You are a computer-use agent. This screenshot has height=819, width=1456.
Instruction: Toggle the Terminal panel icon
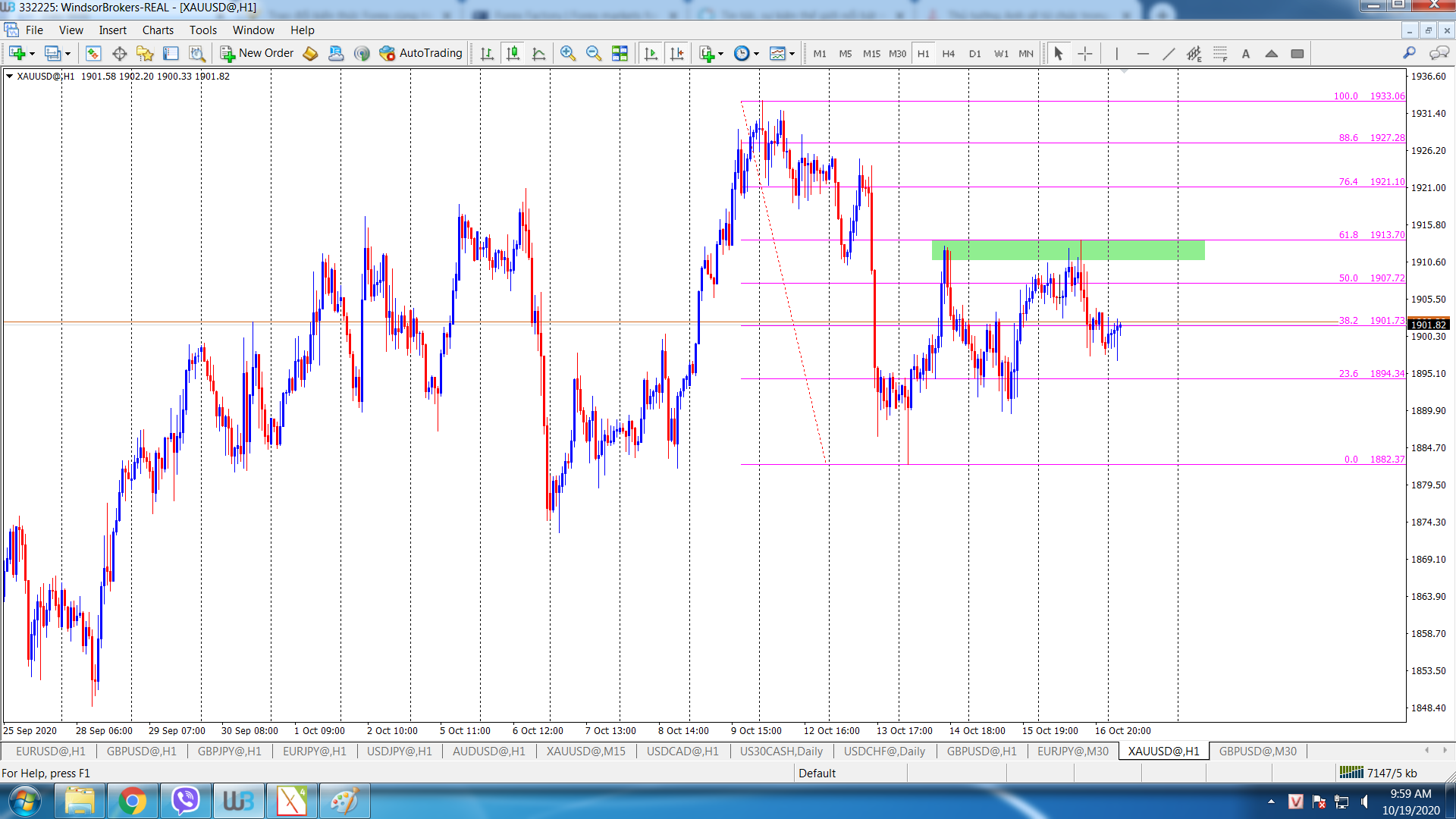tap(171, 53)
